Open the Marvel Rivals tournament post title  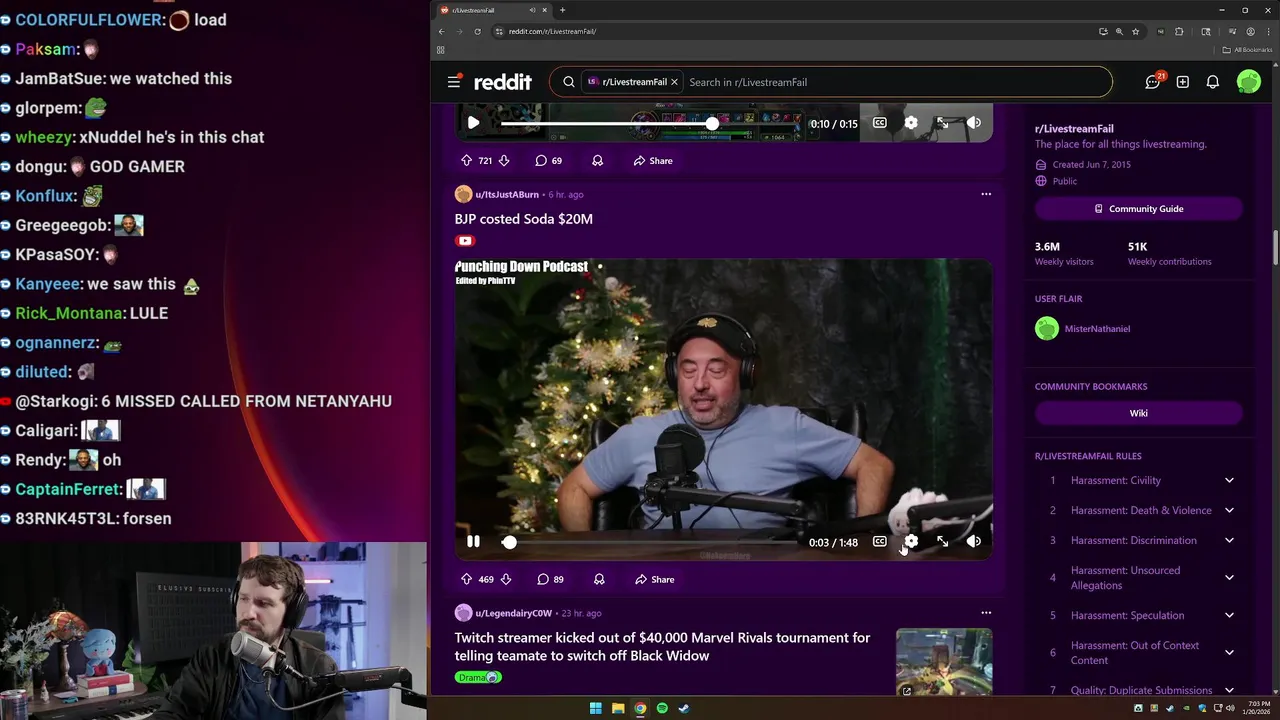click(x=662, y=646)
